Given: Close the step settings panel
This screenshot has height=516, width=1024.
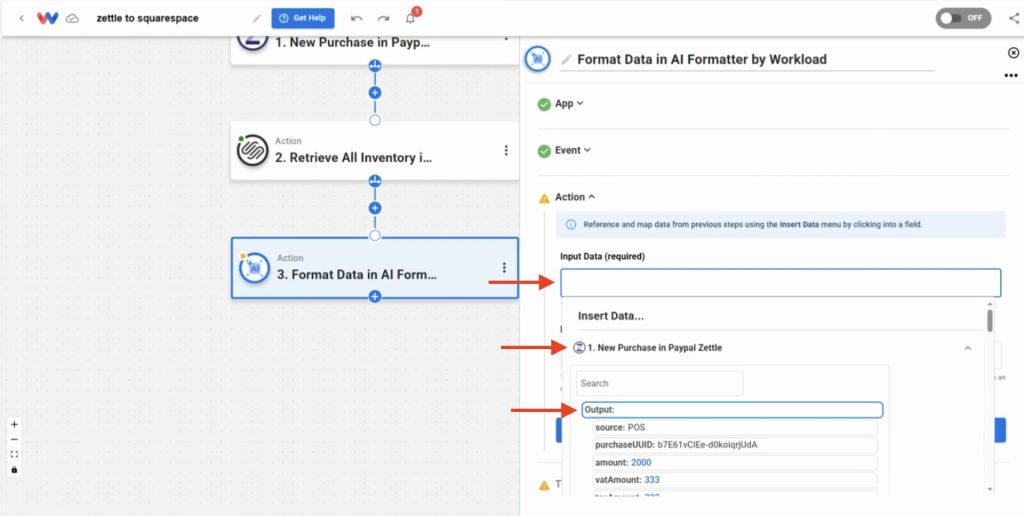Looking at the screenshot, I should tap(1013, 53).
